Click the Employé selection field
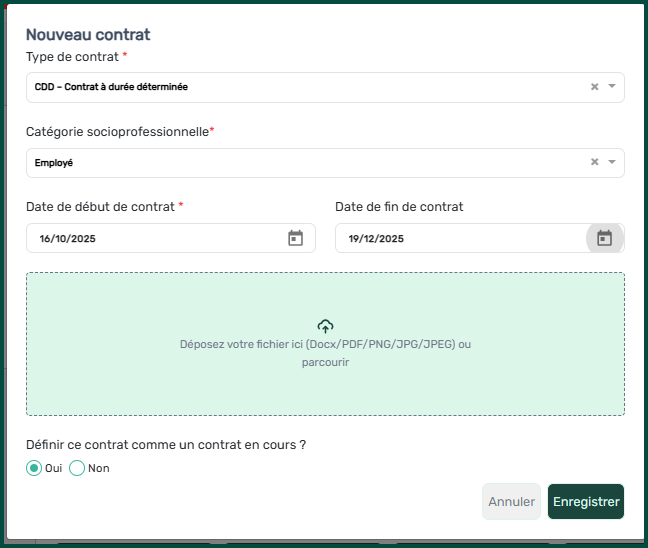This screenshot has height=548, width=648. (x=300, y=162)
